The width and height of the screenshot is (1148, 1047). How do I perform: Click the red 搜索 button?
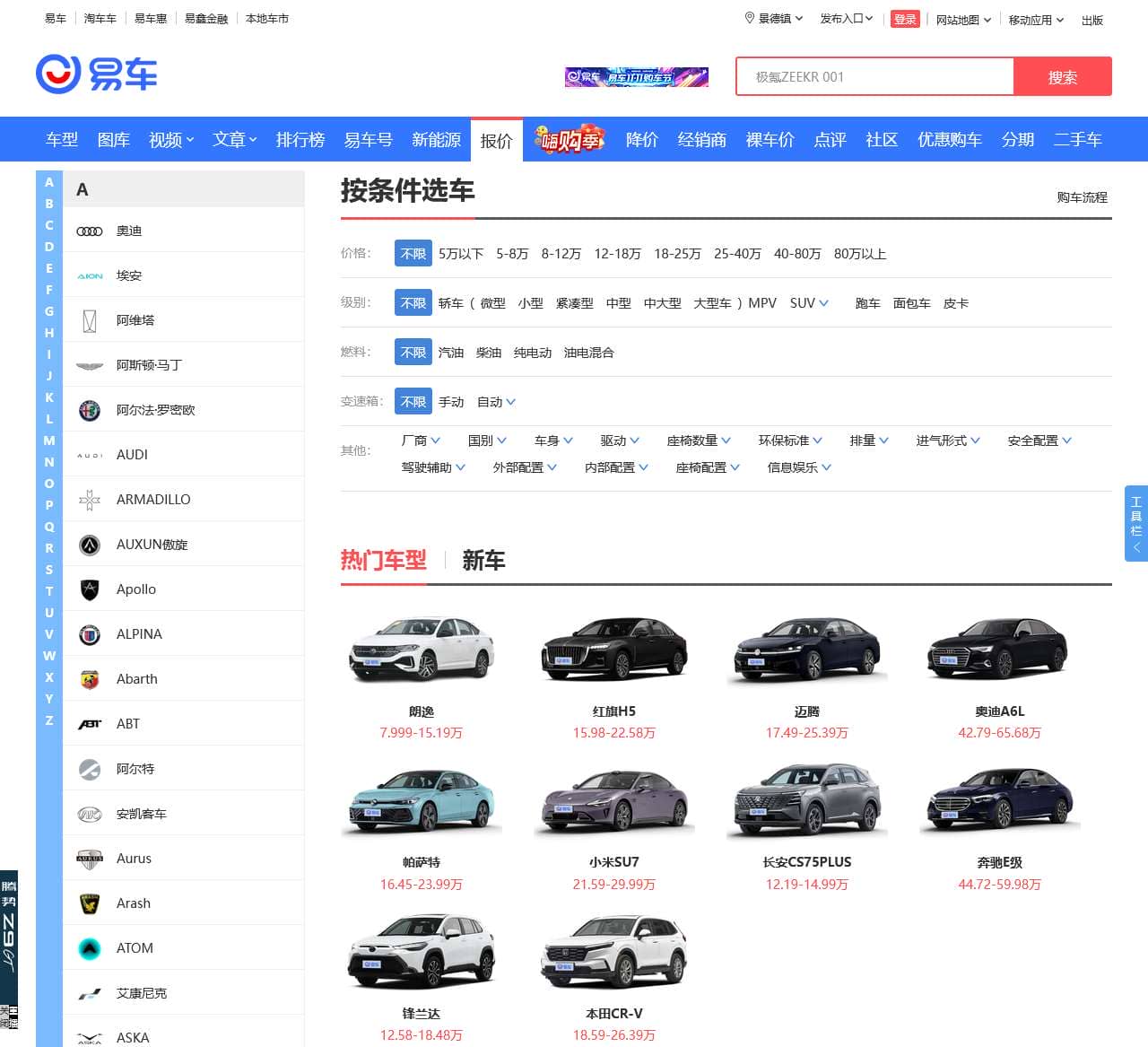tap(1063, 76)
